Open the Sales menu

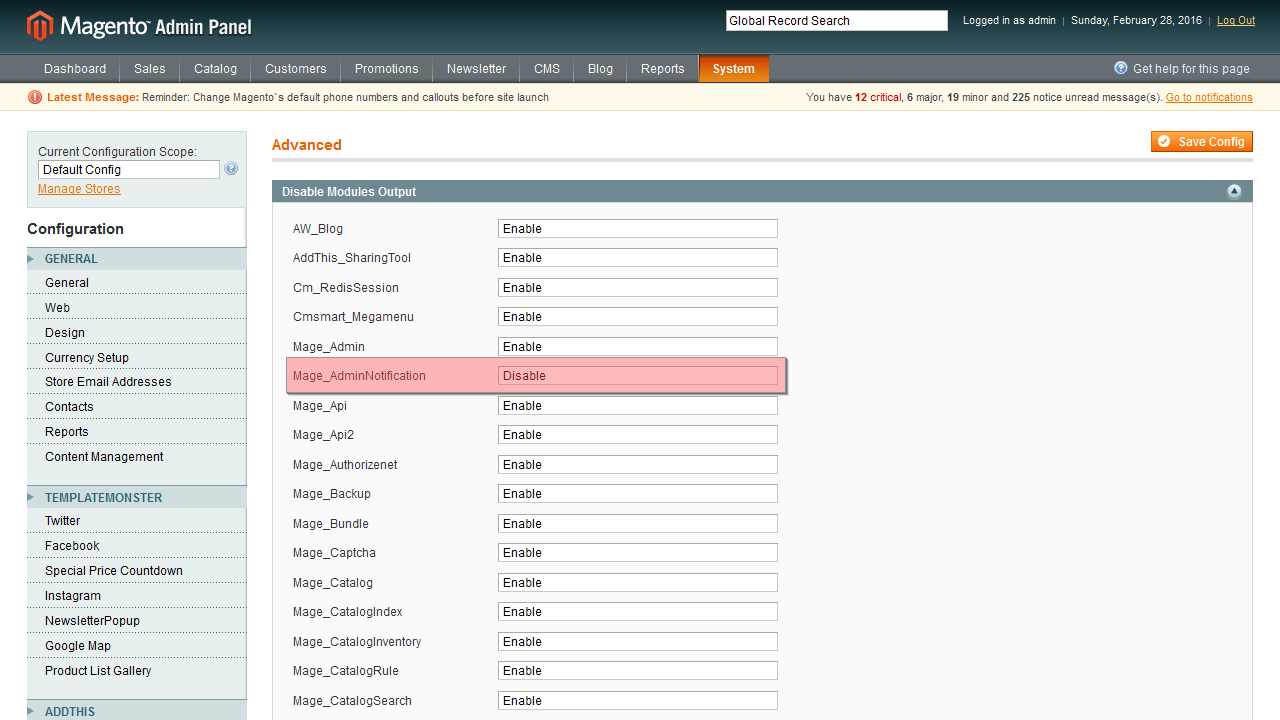(150, 69)
